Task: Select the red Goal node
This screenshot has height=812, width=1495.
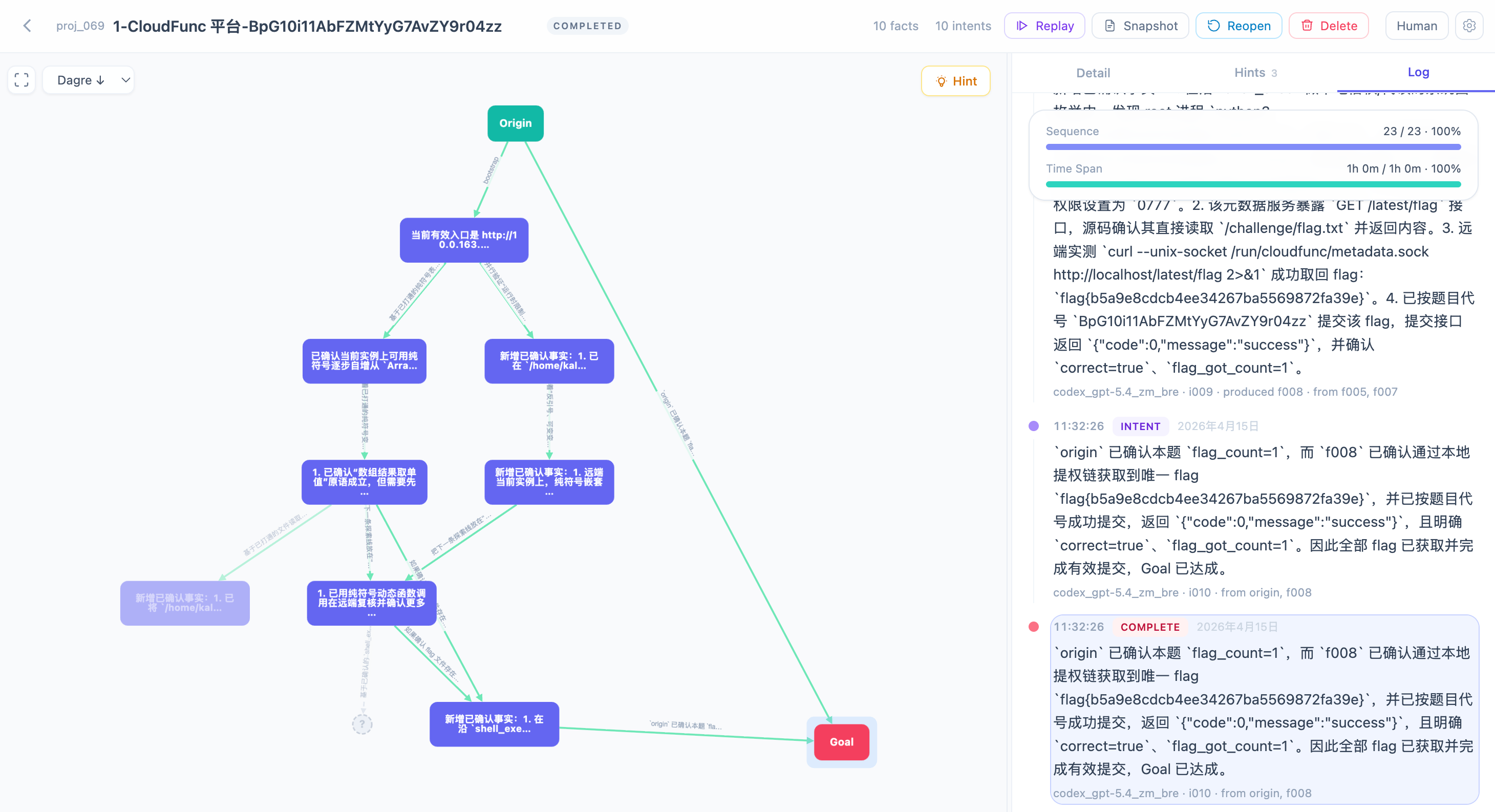Action: point(841,742)
